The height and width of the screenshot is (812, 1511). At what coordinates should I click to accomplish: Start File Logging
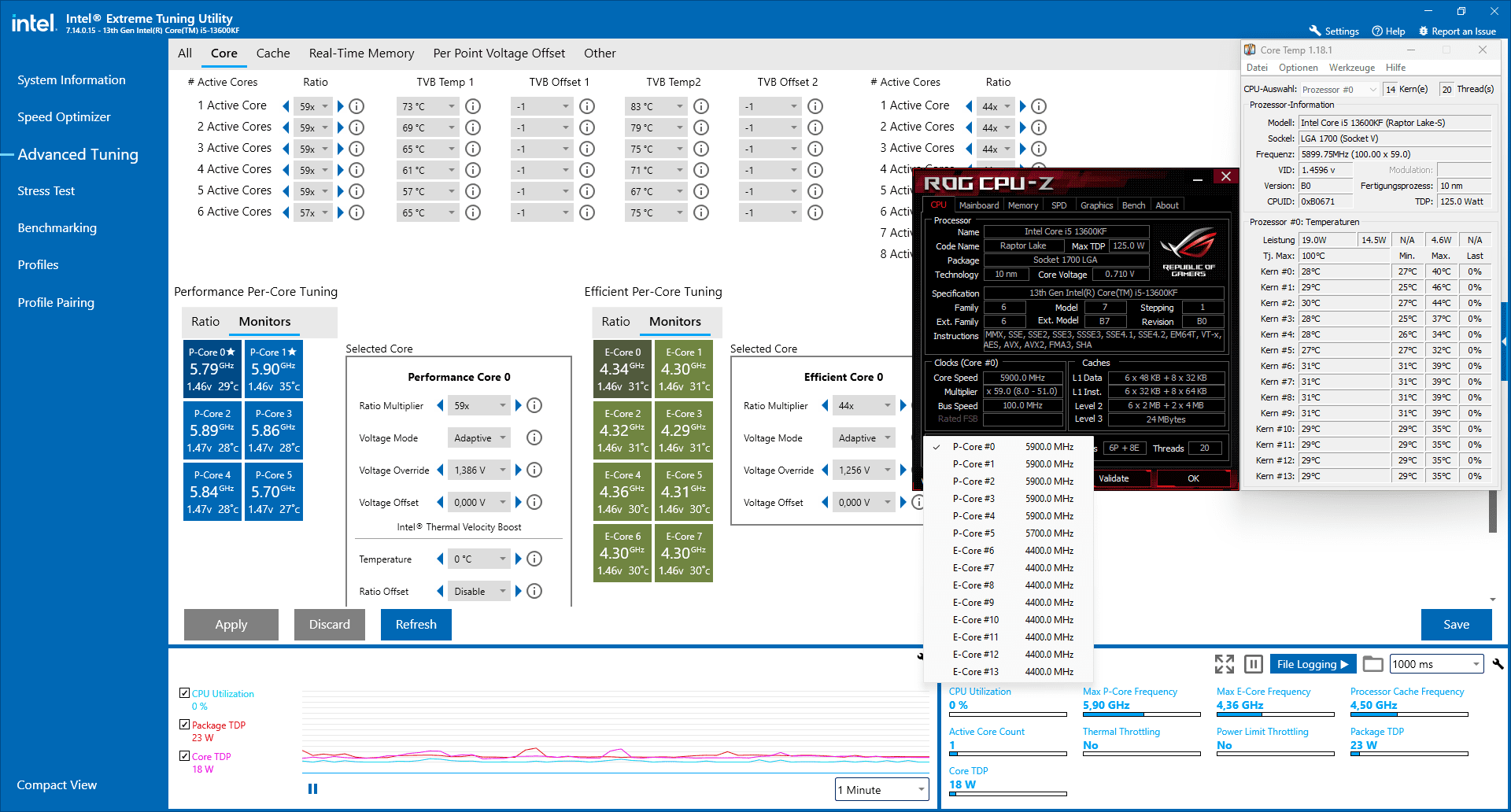(1313, 664)
